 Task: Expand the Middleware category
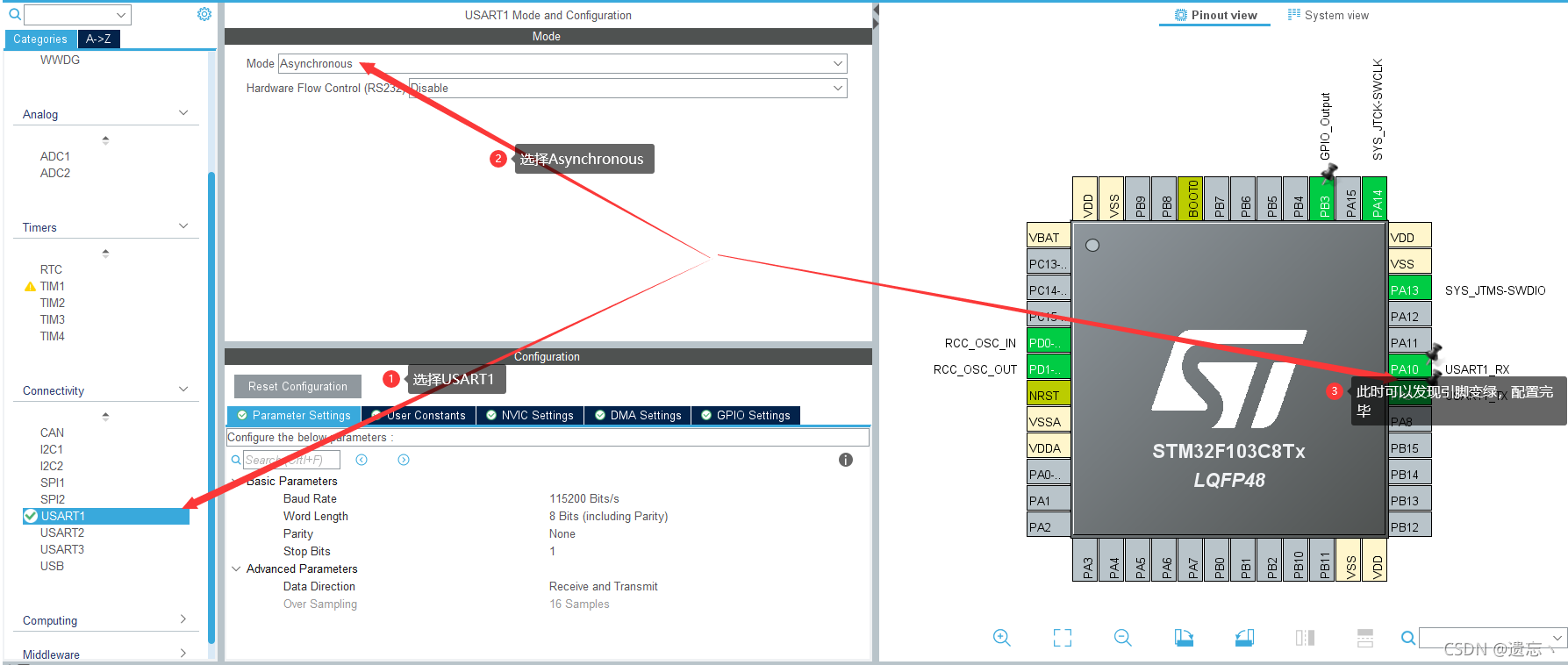(183, 654)
